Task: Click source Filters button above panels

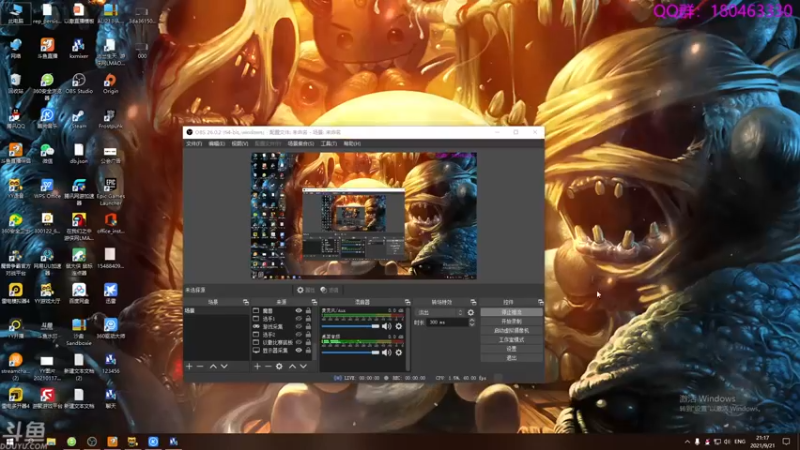Action: 330,290
